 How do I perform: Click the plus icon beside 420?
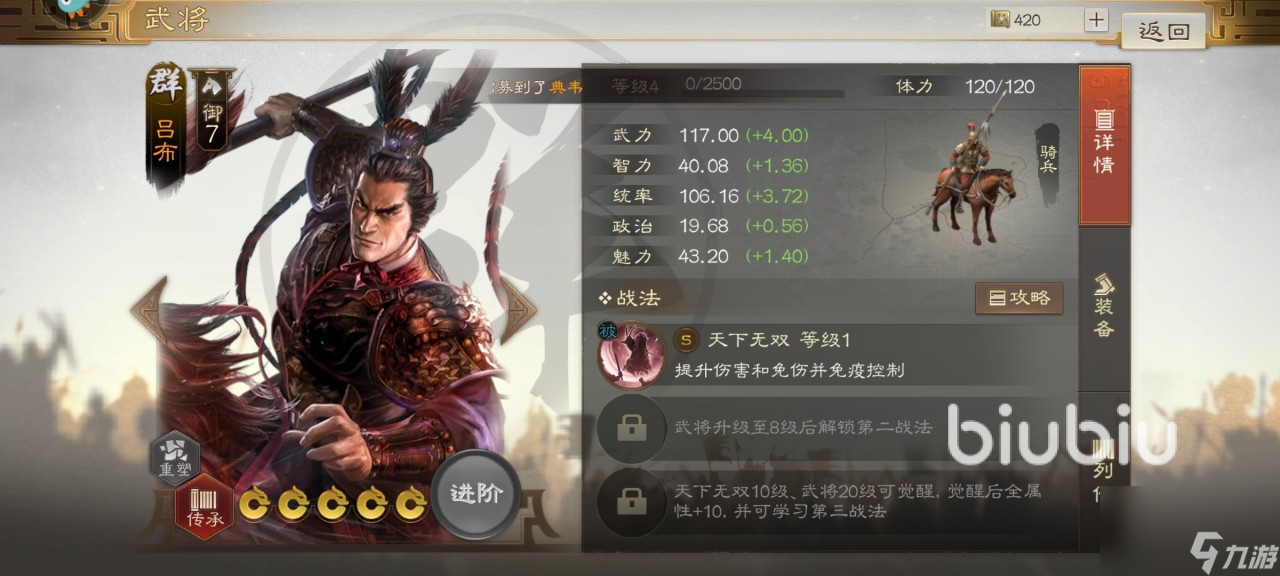pyautogui.click(x=1096, y=19)
